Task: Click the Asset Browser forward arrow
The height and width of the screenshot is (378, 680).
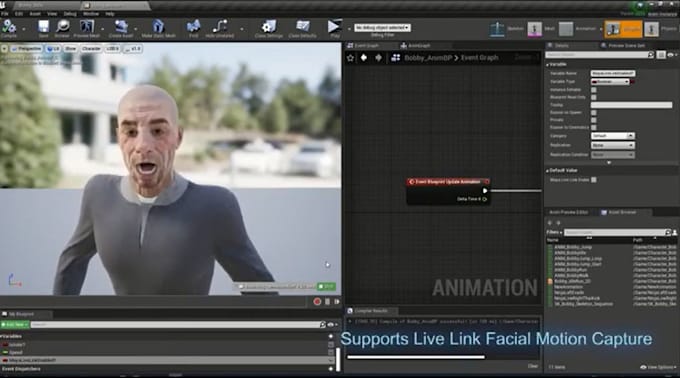Action: [x=558, y=223]
